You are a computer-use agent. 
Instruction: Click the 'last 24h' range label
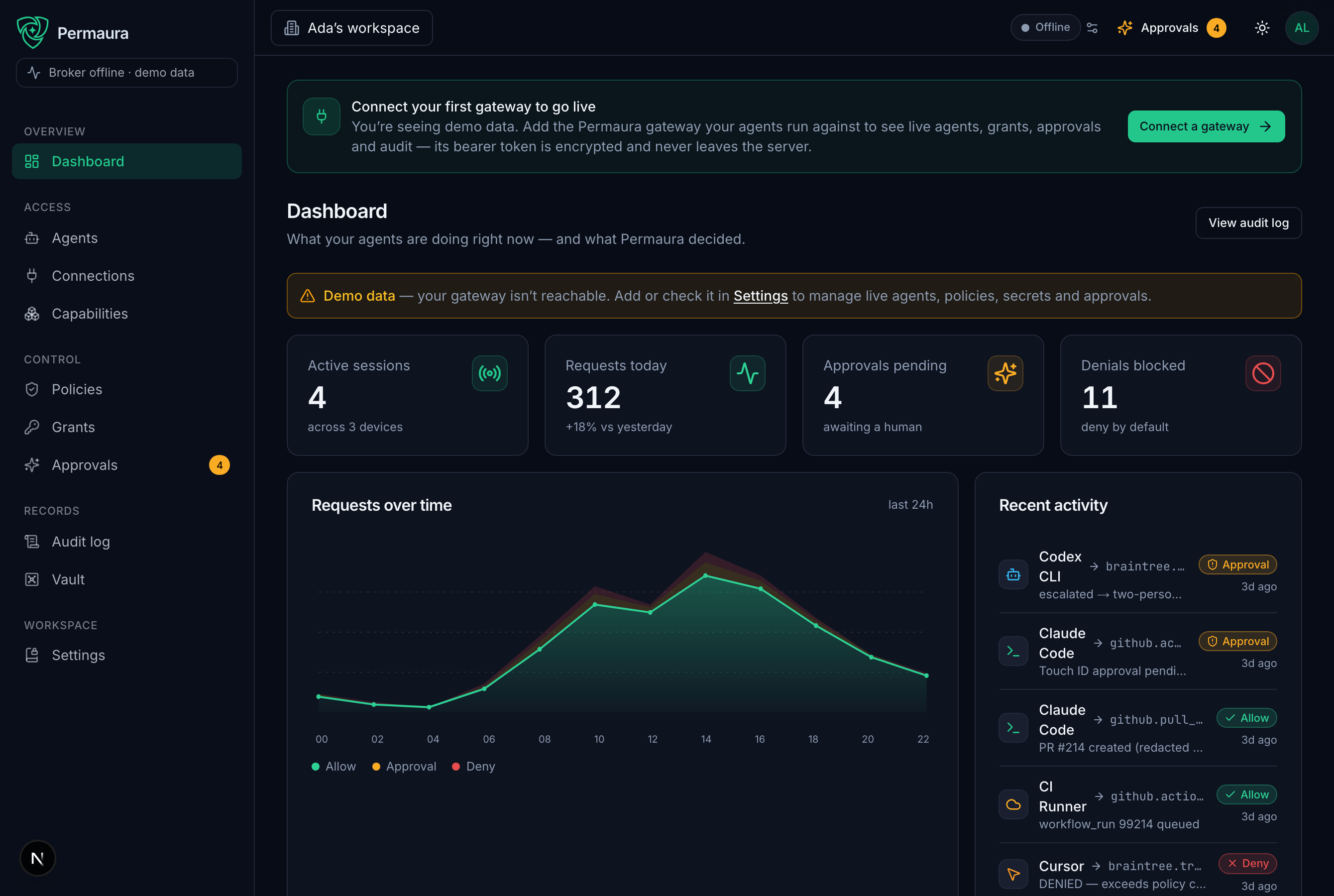(910, 505)
